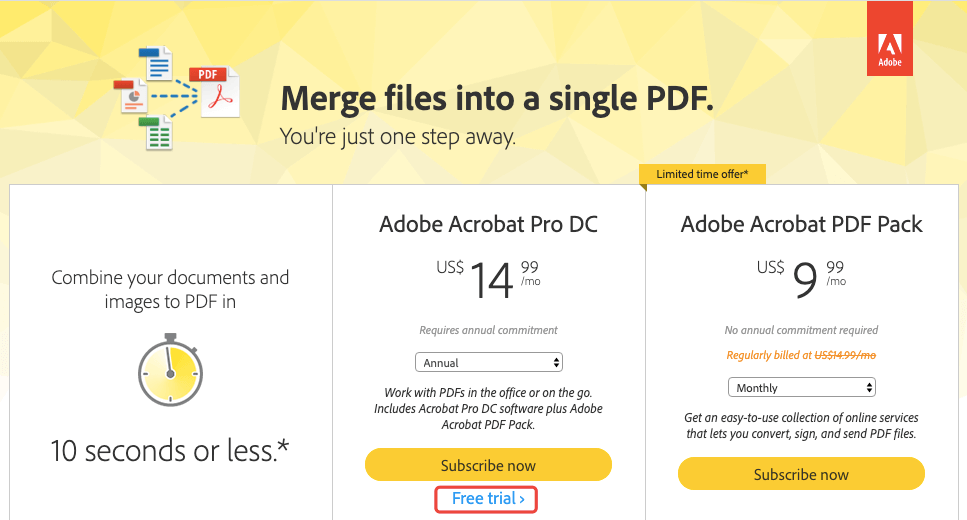
Task: Click the '10 seconds or less' text
Action: click(x=170, y=451)
